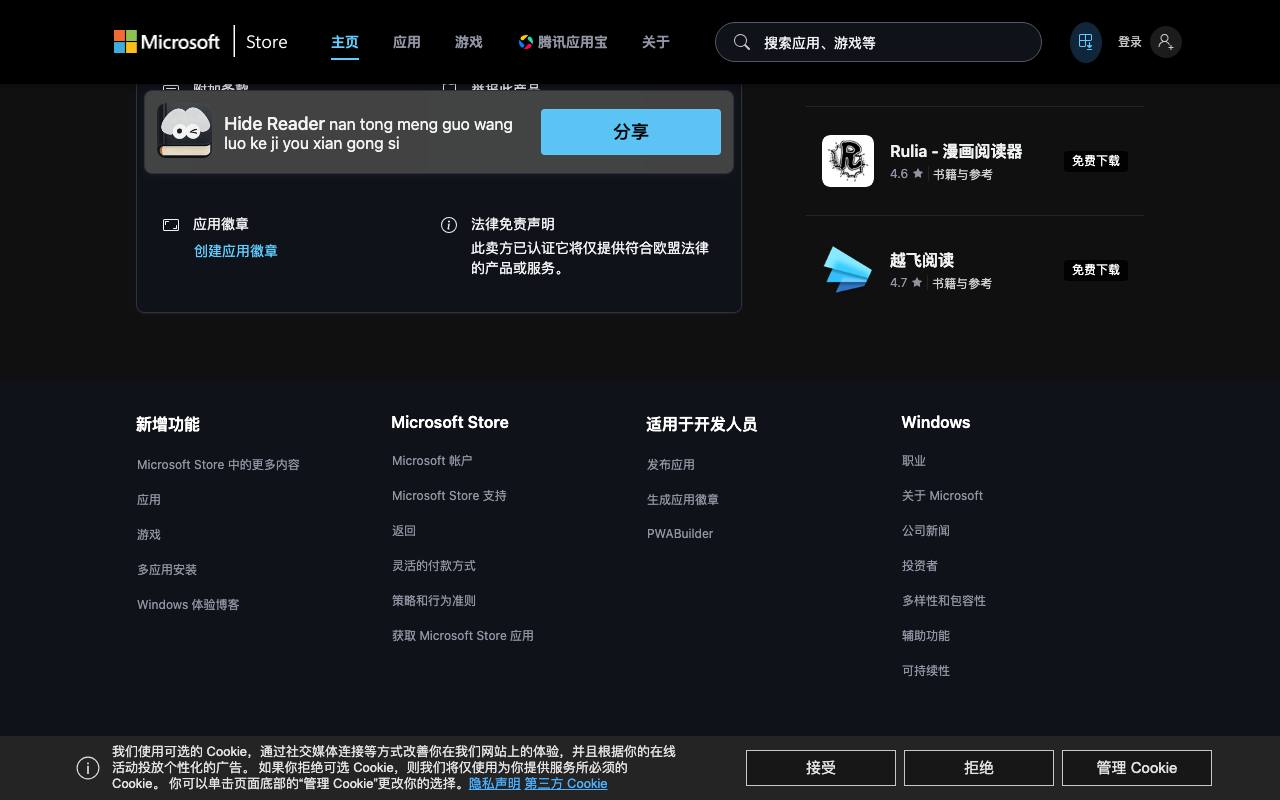1280x800 pixels.
Task: Open the Microsoft Store app icon button
Action: pos(1085,42)
